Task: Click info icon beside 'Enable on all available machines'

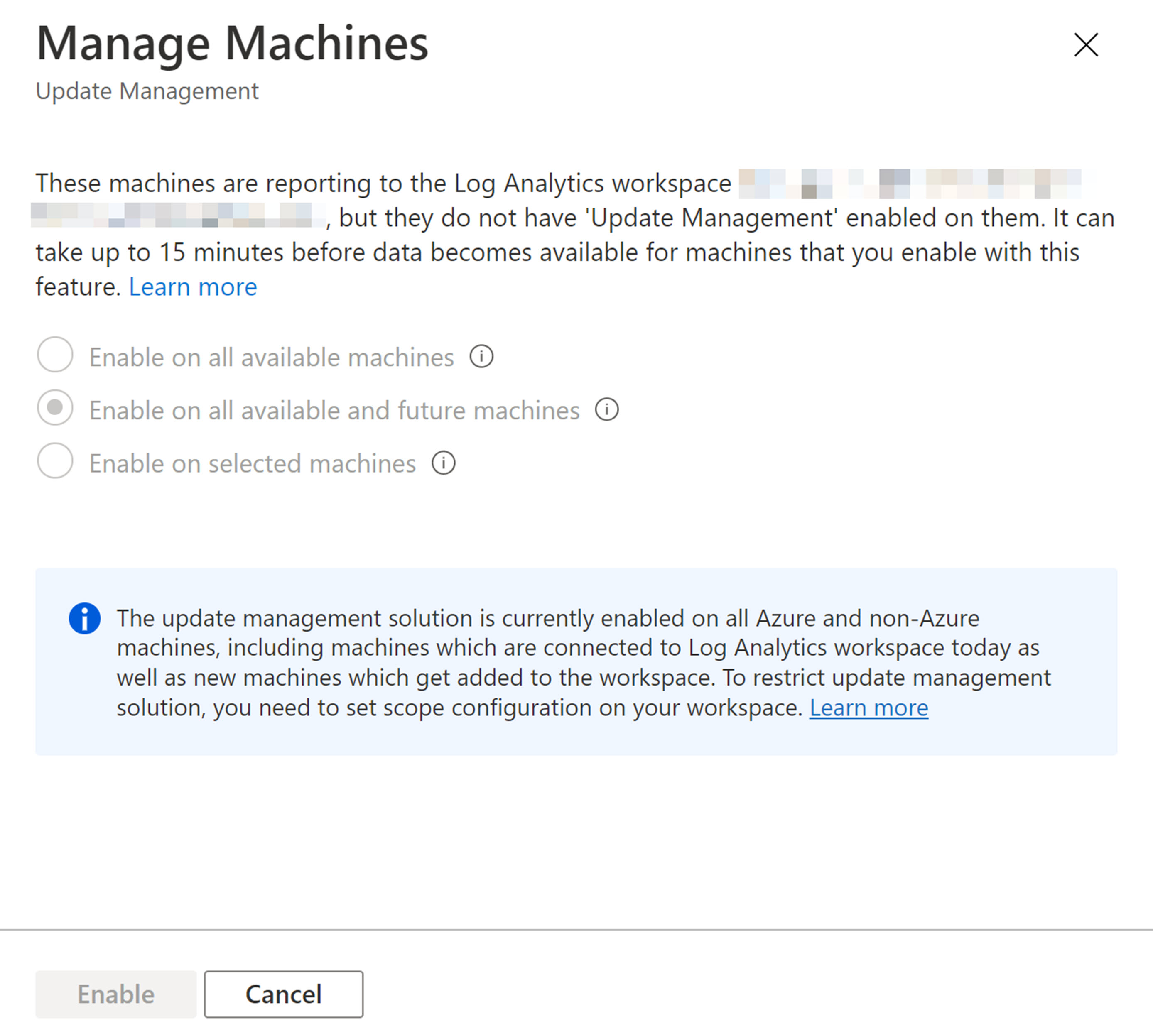Action: tap(481, 357)
